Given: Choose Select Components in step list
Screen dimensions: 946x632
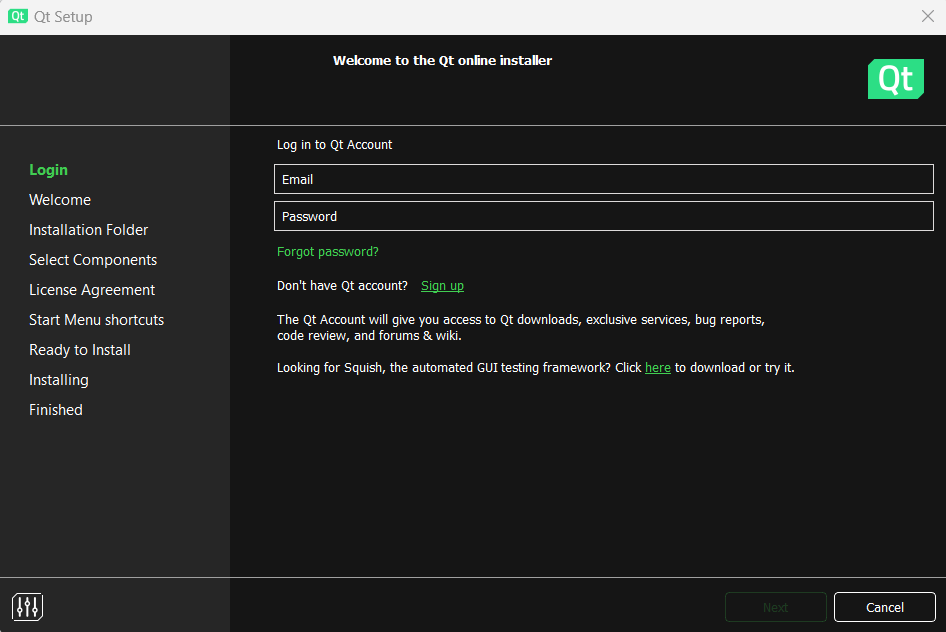Looking at the screenshot, I should point(93,260).
